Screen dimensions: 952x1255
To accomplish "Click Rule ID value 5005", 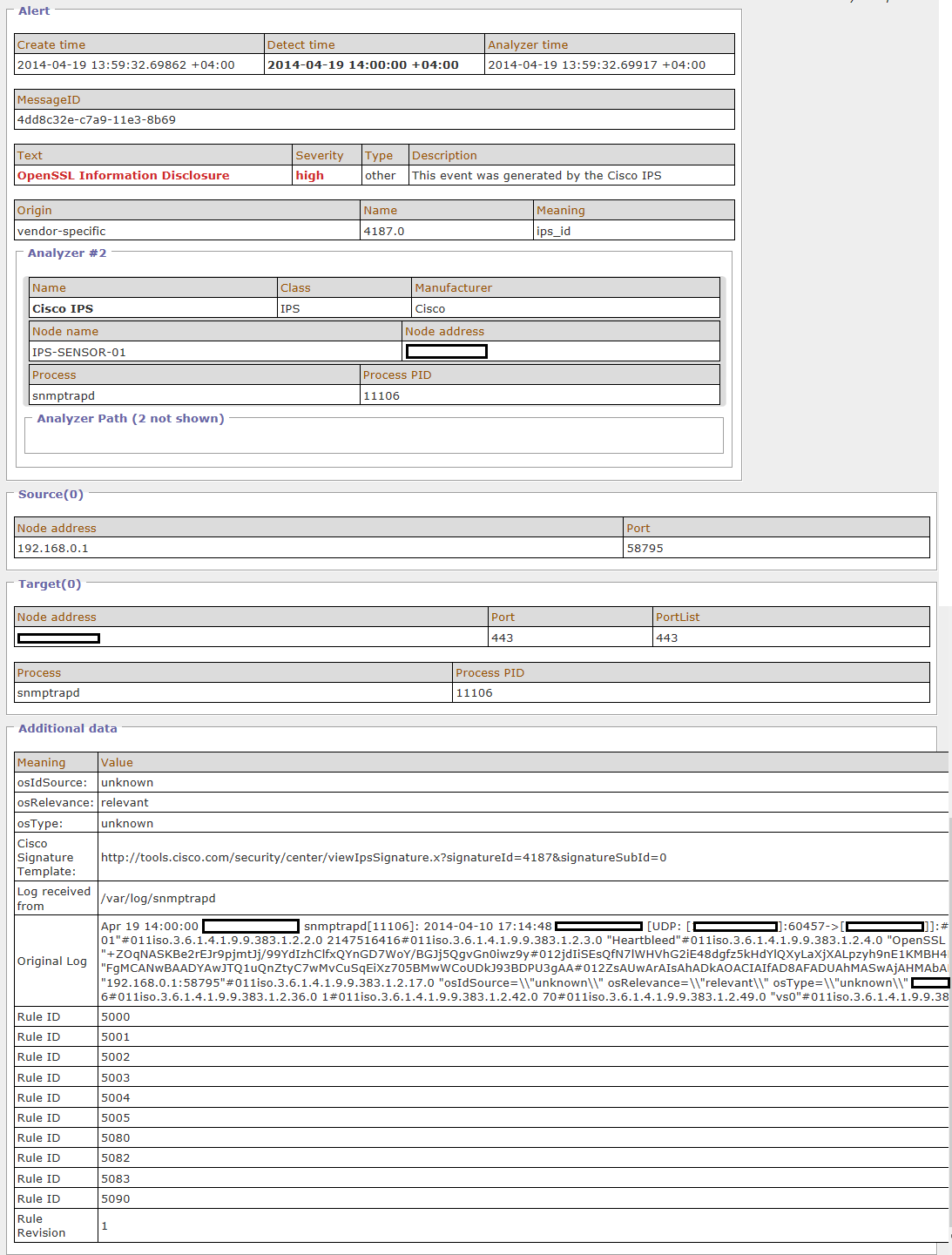I will tap(116, 1118).
